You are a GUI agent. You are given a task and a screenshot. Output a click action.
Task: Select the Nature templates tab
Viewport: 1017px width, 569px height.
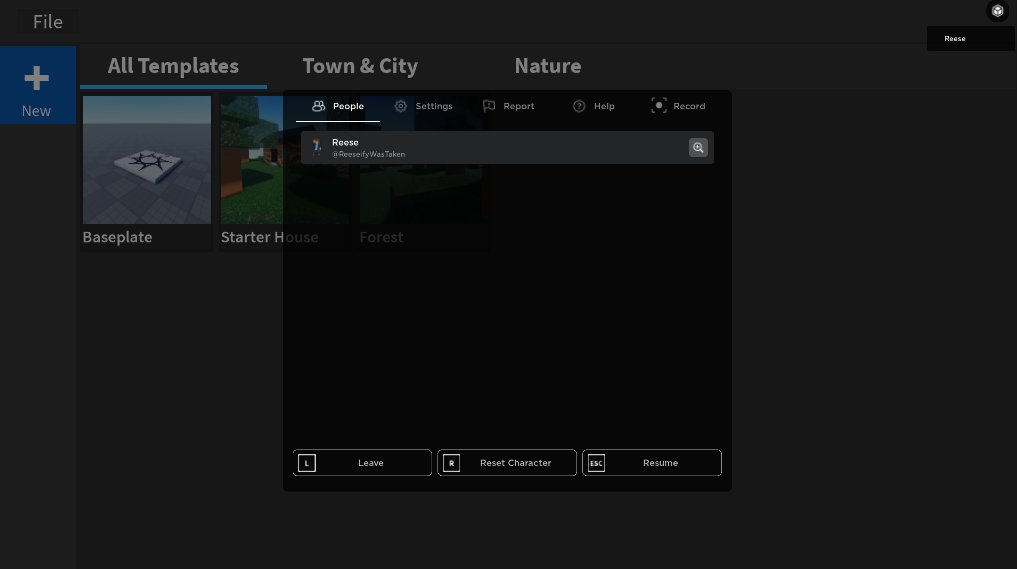(x=547, y=66)
